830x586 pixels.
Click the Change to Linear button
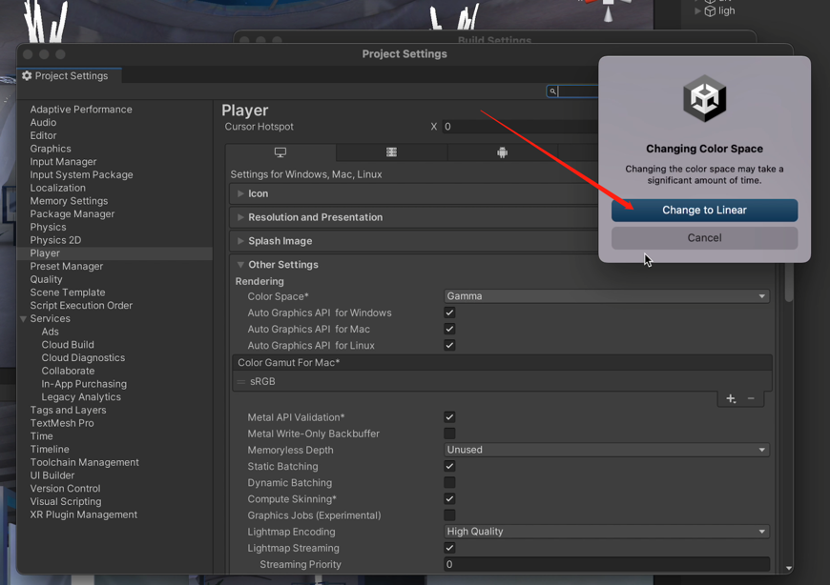(704, 210)
